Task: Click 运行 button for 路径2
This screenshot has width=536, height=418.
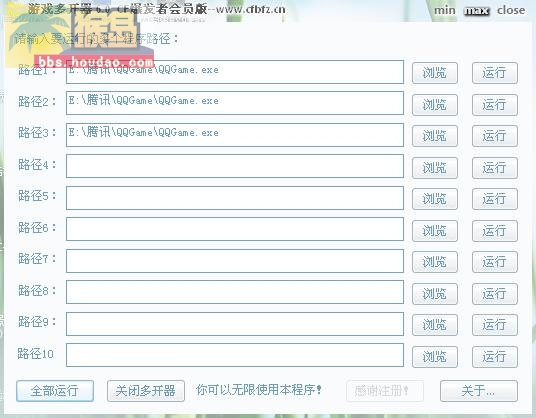Action: [x=495, y=105]
